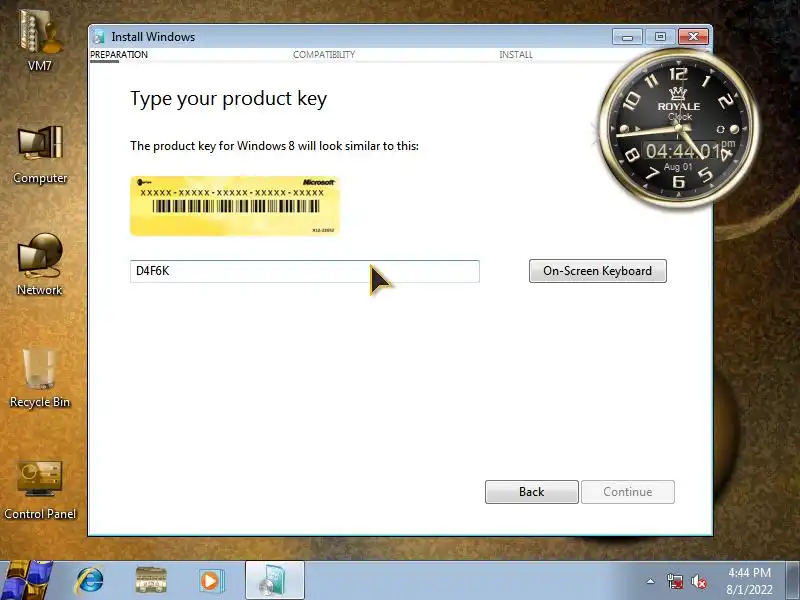Launch Internet Explorer from taskbar

90,581
